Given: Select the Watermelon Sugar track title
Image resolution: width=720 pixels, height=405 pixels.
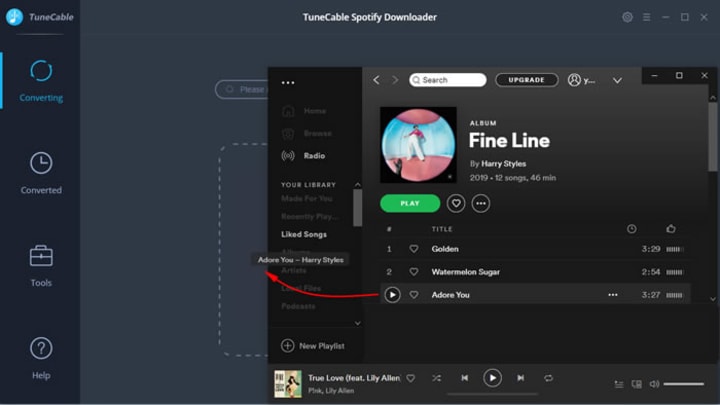Looking at the screenshot, I should pos(466,272).
